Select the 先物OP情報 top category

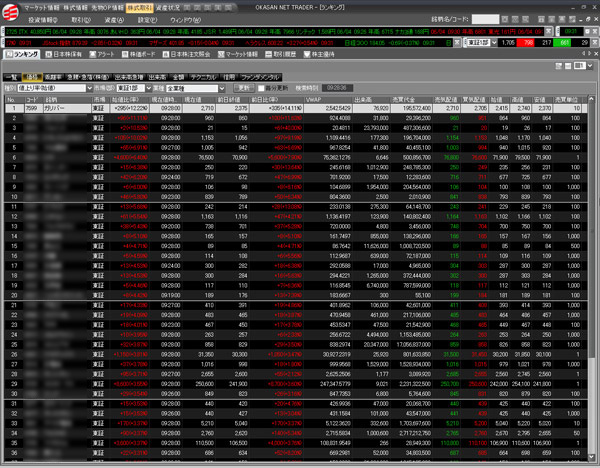(108, 8)
